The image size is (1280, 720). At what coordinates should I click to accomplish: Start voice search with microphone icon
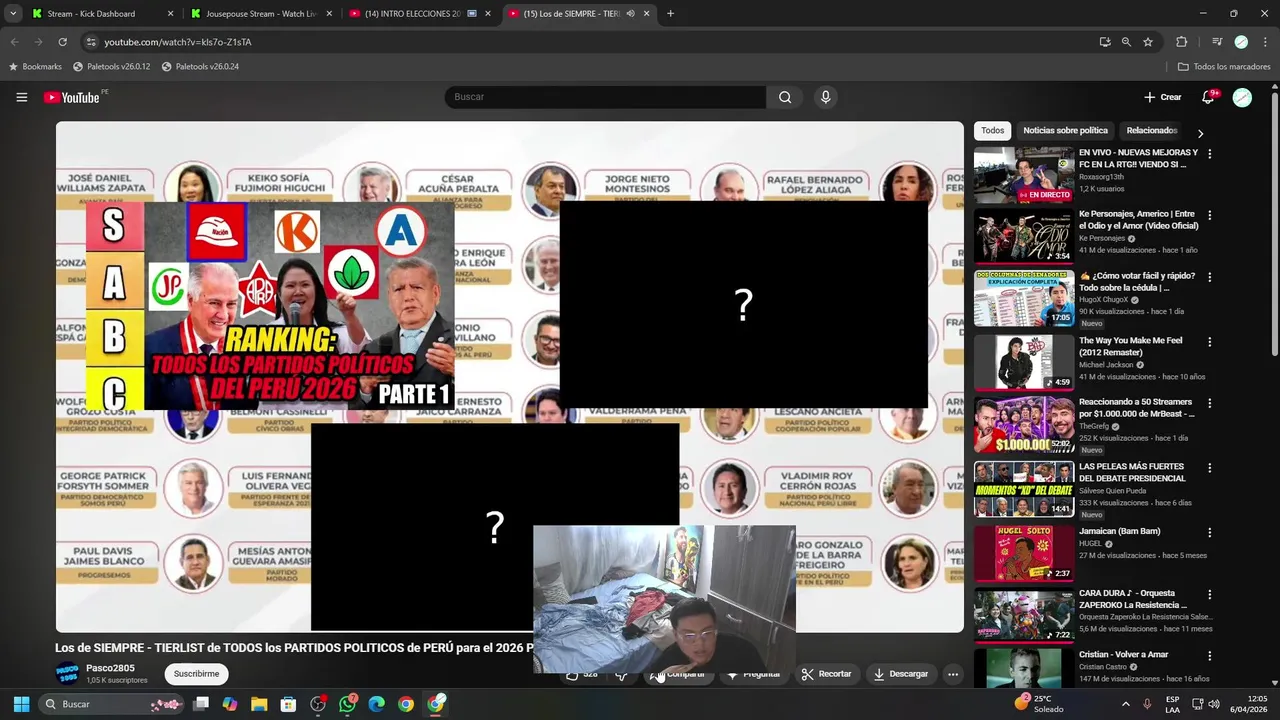pyautogui.click(x=825, y=97)
